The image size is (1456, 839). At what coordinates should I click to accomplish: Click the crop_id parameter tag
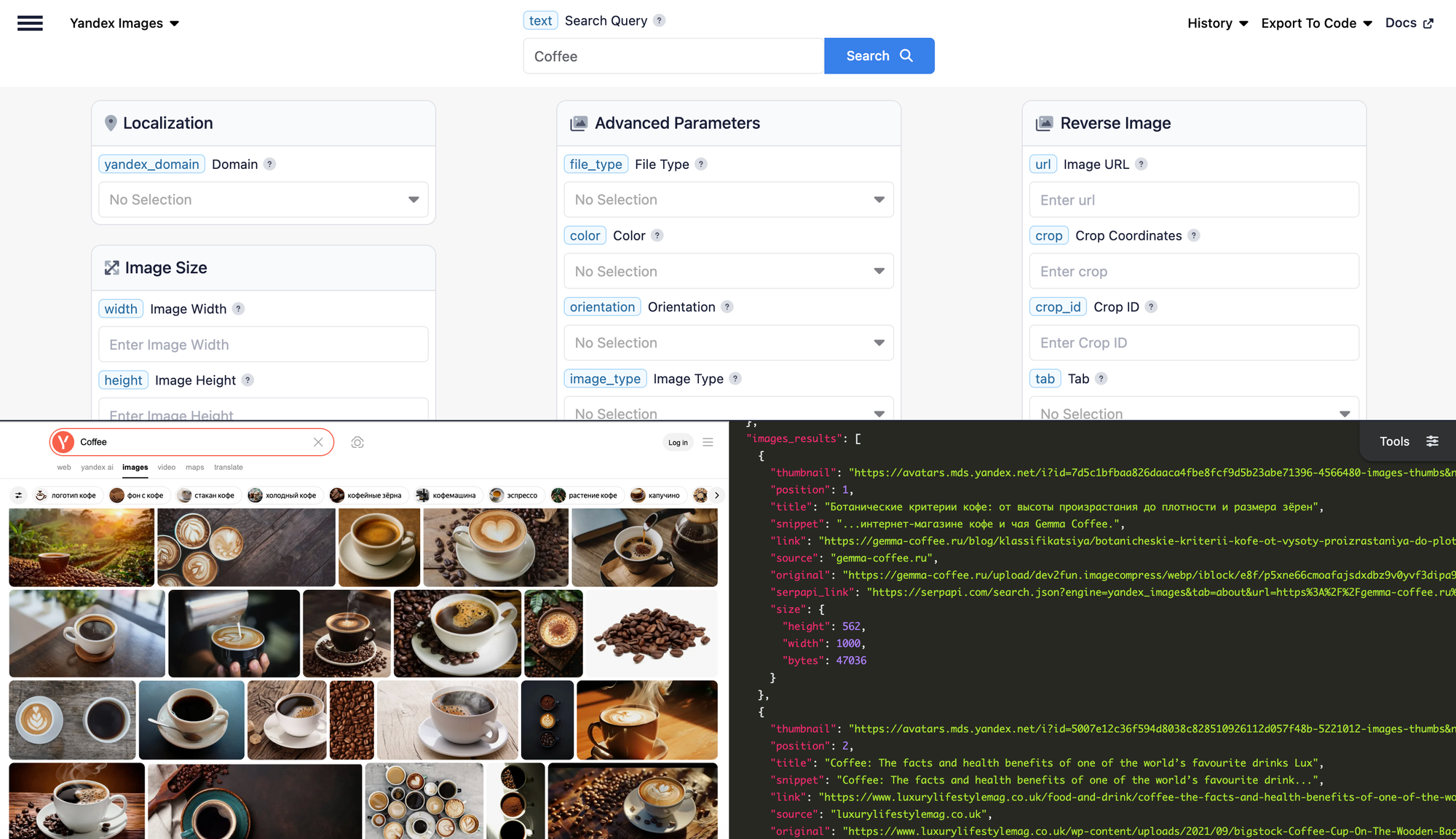pos(1058,307)
